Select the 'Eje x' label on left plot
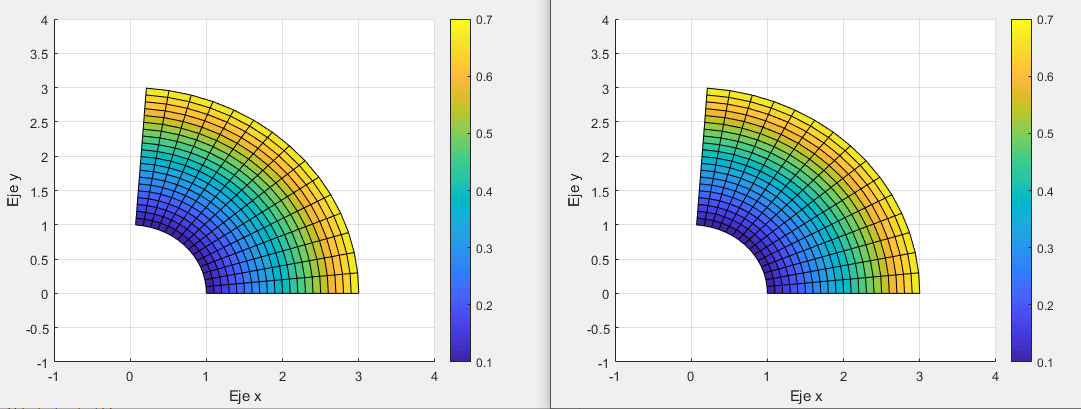This screenshot has width=1081, height=409. point(243,396)
